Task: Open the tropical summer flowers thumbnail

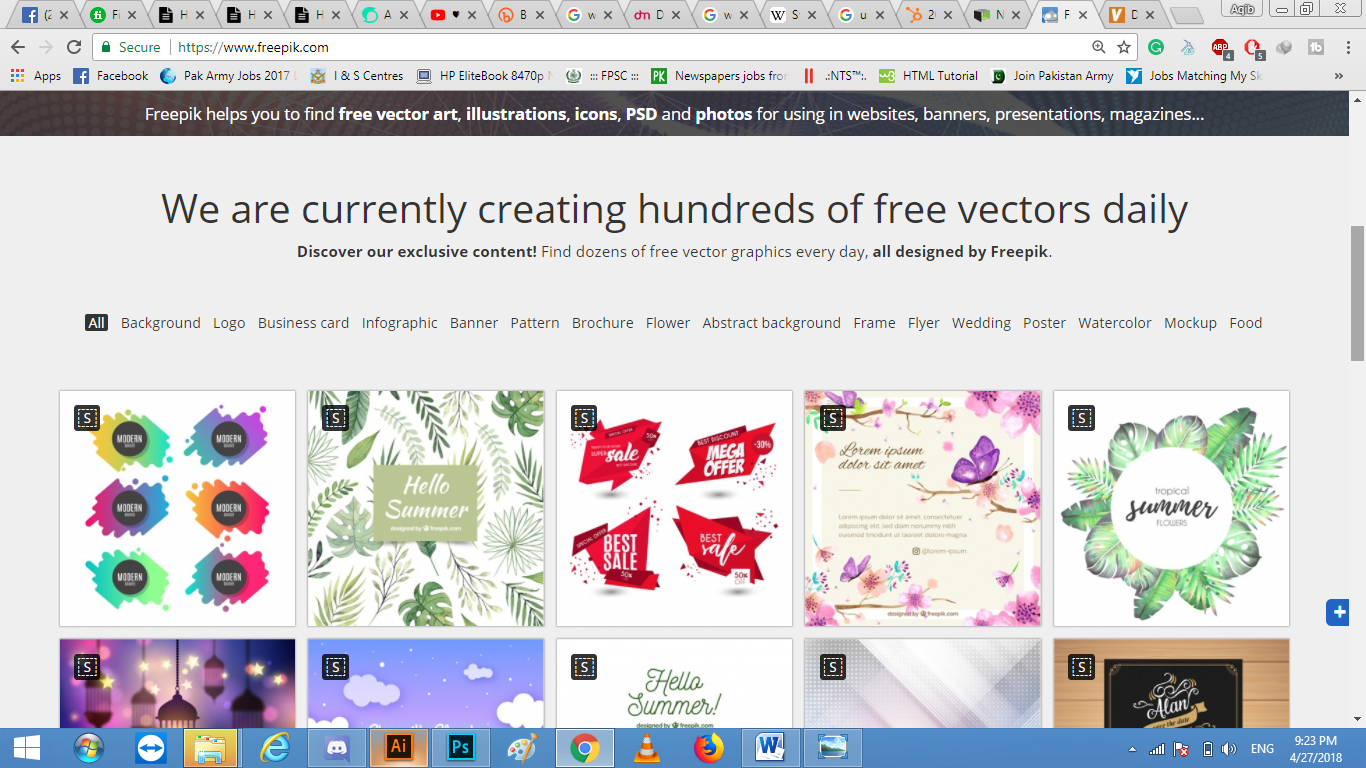Action: pyautogui.click(x=1171, y=508)
